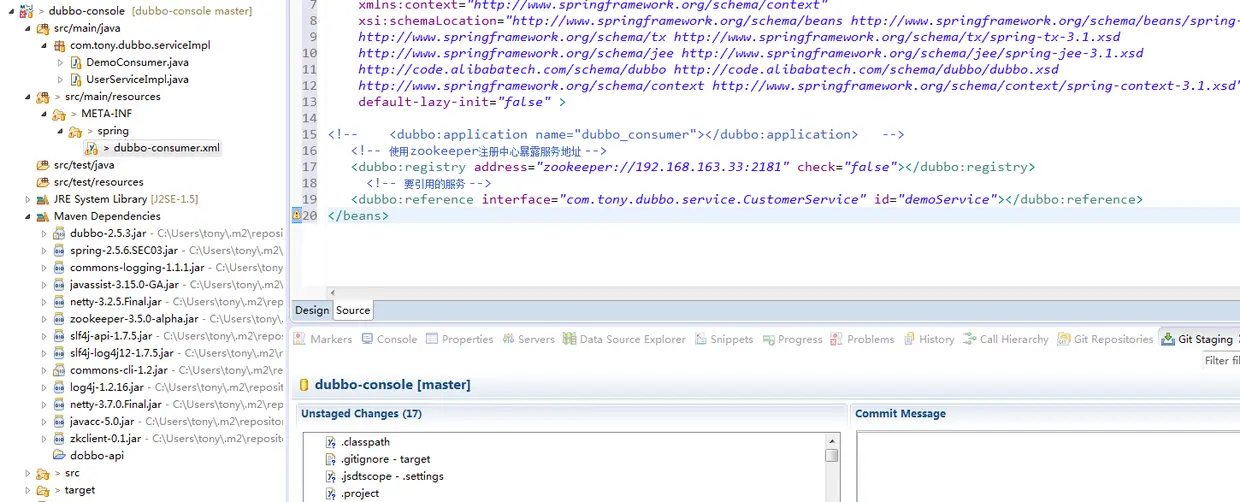1240x502 pixels.
Task: Click the Unstaged Changes scrollbar up arrow
Action: tap(831, 440)
